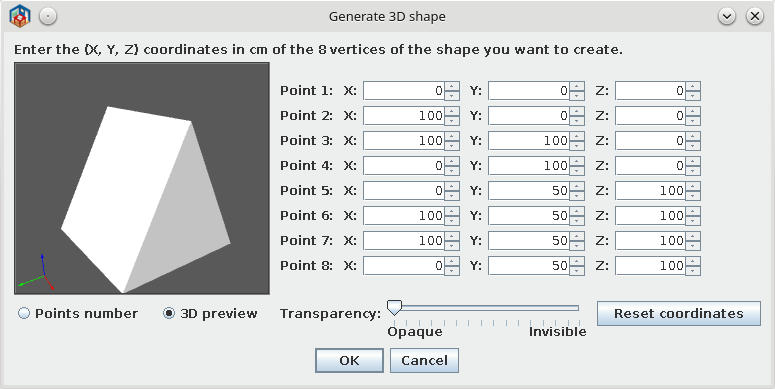775x389 pixels.
Task: Decrease Point 2 Y value with down arrow
Action: pyautogui.click(x=577, y=120)
